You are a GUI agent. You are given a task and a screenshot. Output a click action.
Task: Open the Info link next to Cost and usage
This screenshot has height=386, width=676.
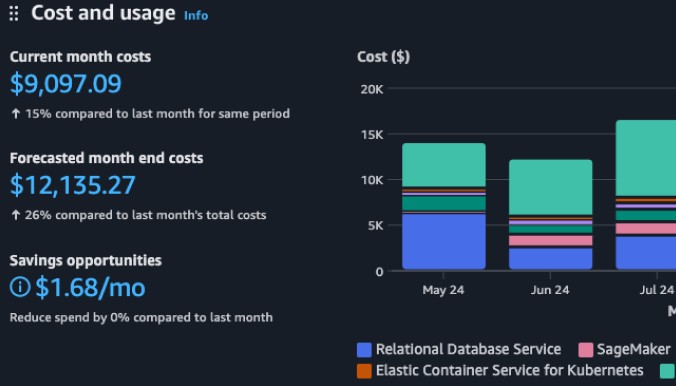coord(196,16)
